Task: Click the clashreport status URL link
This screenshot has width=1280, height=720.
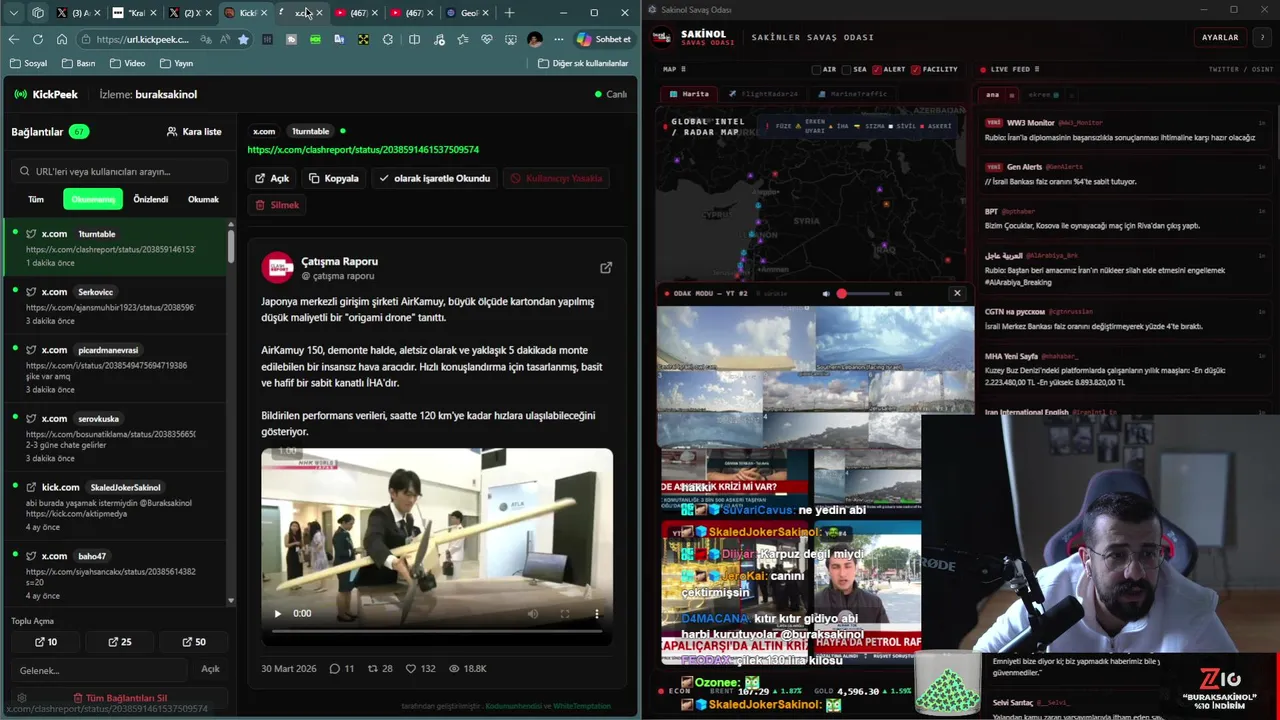Action: click(x=363, y=150)
